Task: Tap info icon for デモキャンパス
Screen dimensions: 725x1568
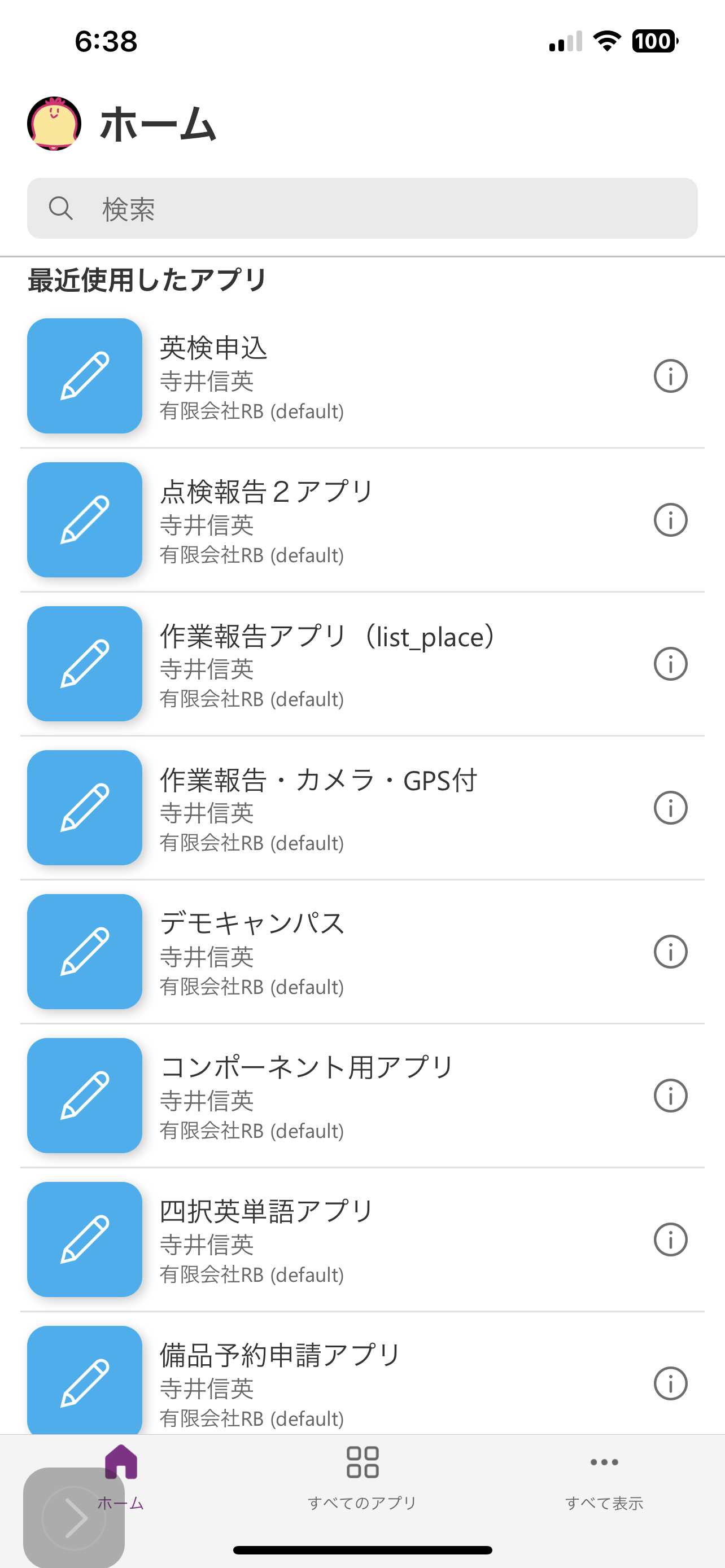Action: pyautogui.click(x=670, y=952)
